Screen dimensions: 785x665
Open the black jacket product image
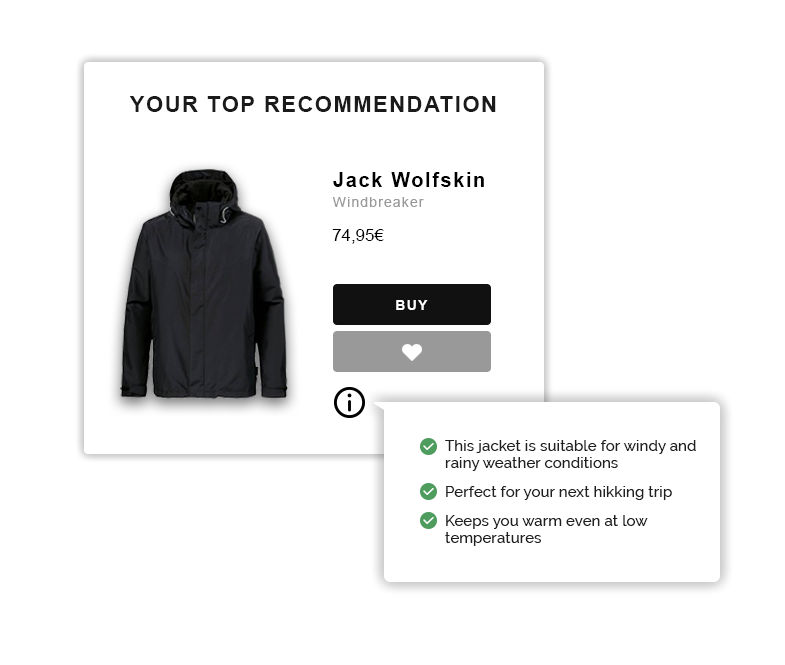pyautogui.click(x=203, y=290)
